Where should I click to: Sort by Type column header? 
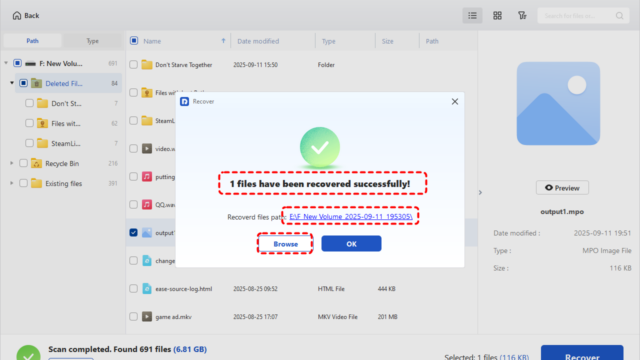(328, 41)
